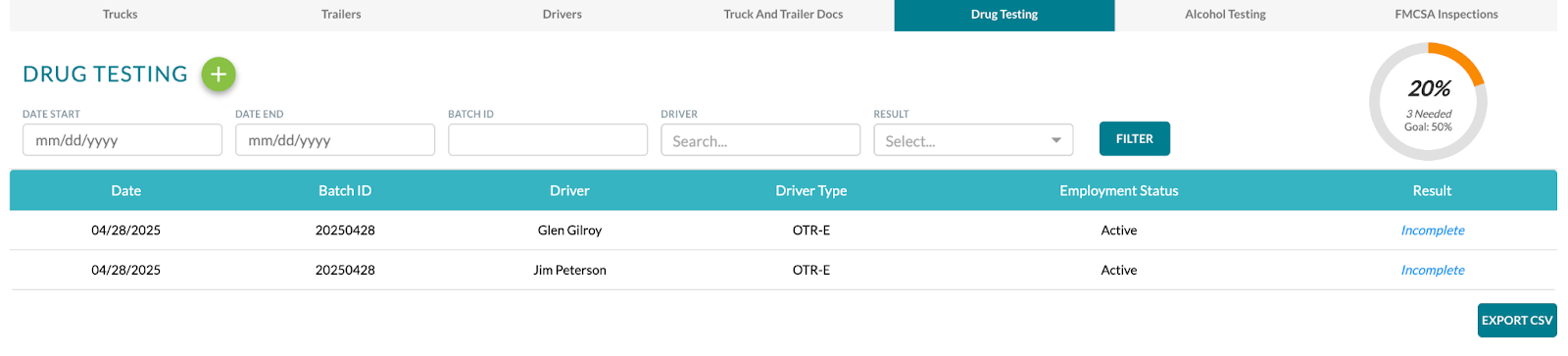The image size is (1568, 356).
Task: Click Active status in Glen Gilroy row
Action: click(x=1119, y=230)
